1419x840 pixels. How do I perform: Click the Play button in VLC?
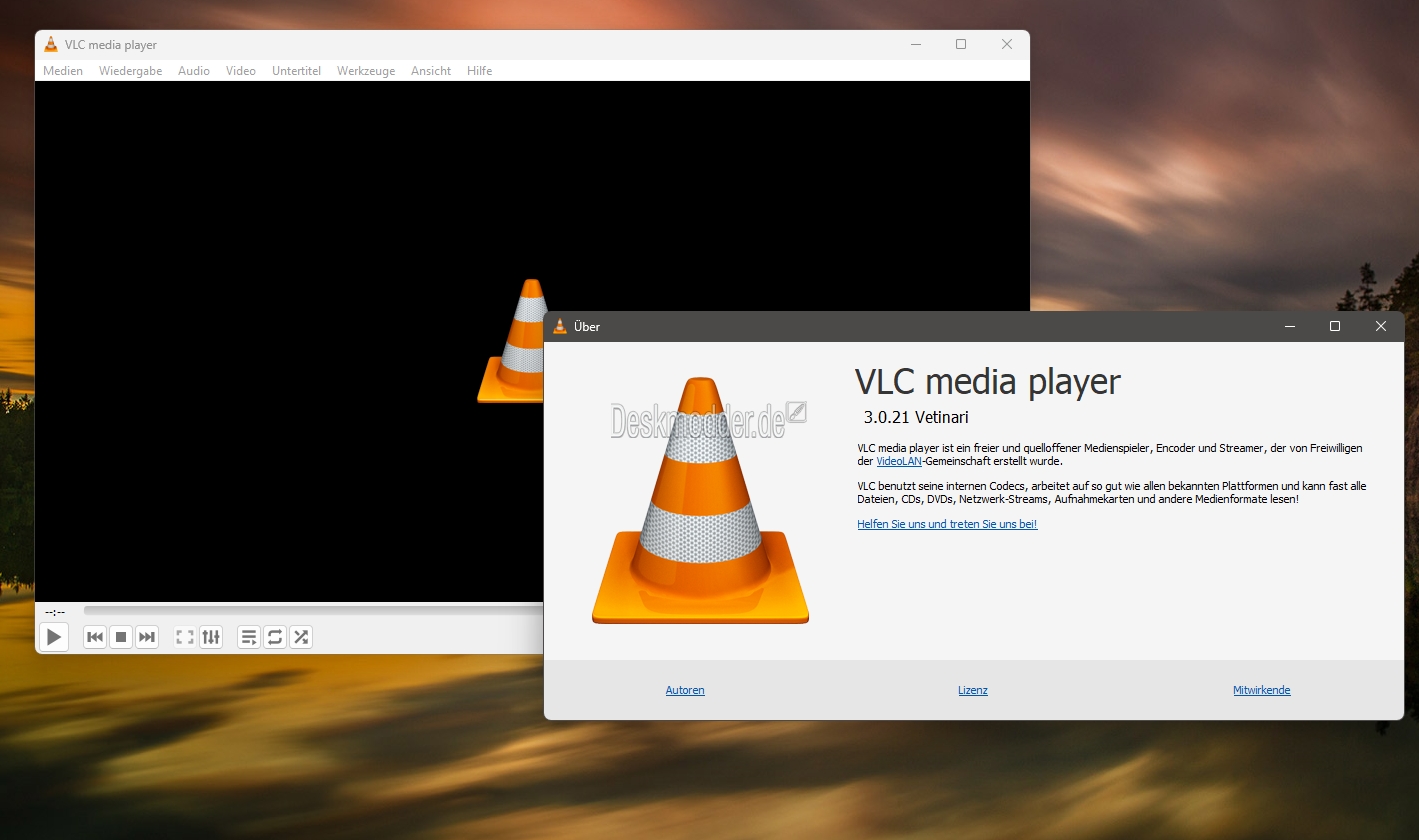pyautogui.click(x=54, y=637)
